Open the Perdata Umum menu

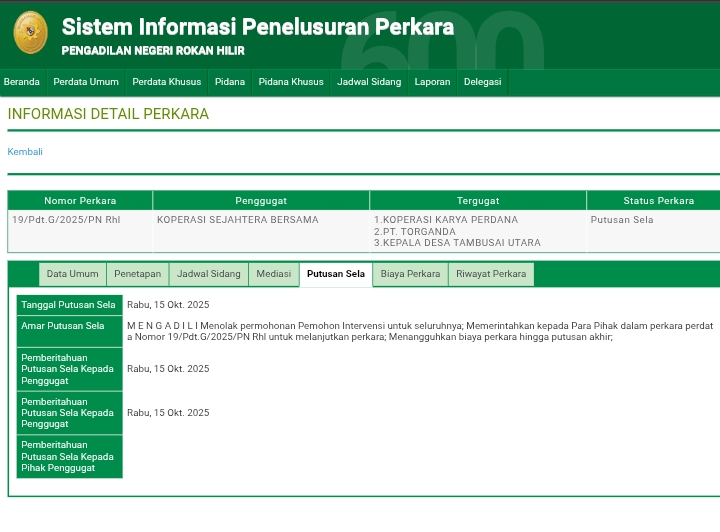(86, 82)
